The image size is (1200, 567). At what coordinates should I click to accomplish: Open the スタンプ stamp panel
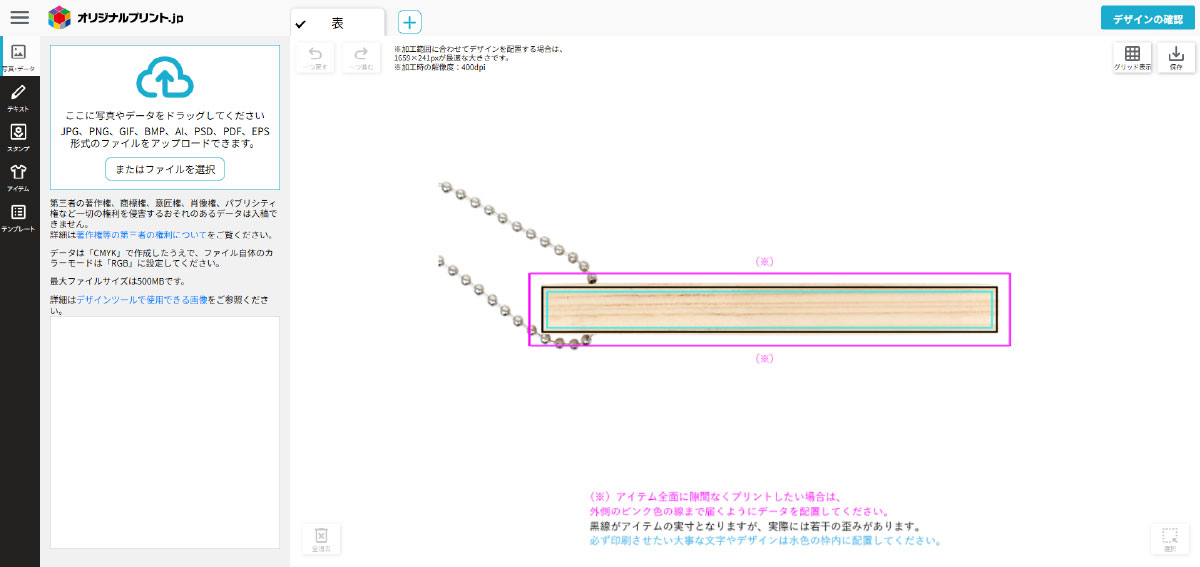point(19,137)
